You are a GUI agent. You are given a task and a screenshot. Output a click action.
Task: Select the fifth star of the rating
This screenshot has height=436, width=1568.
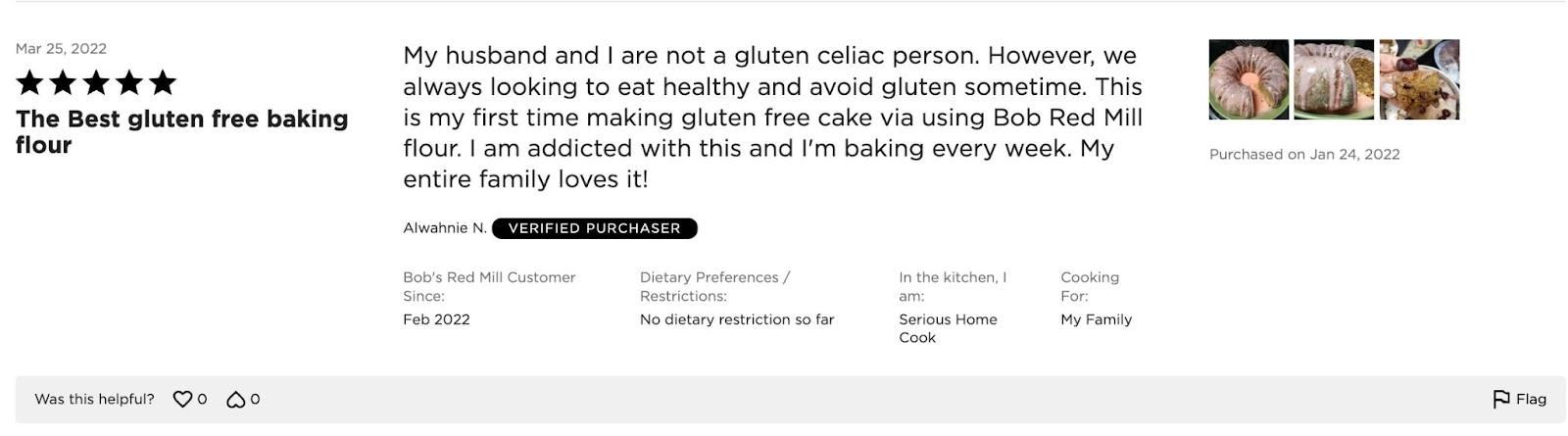tap(163, 82)
